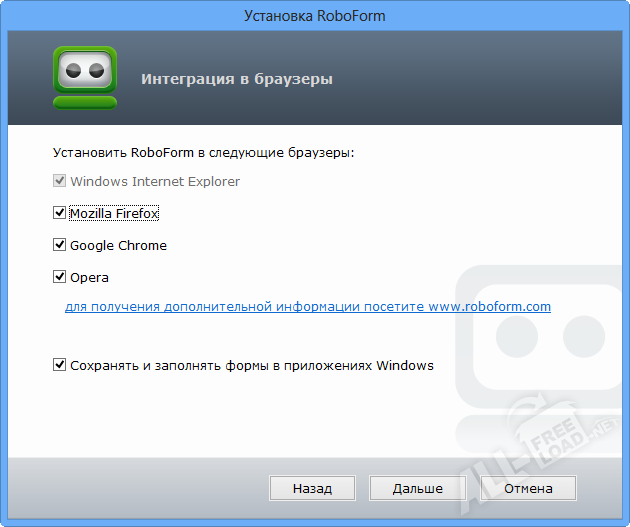
Task: Click the 'Opera' label text
Action: [x=89, y=277]
